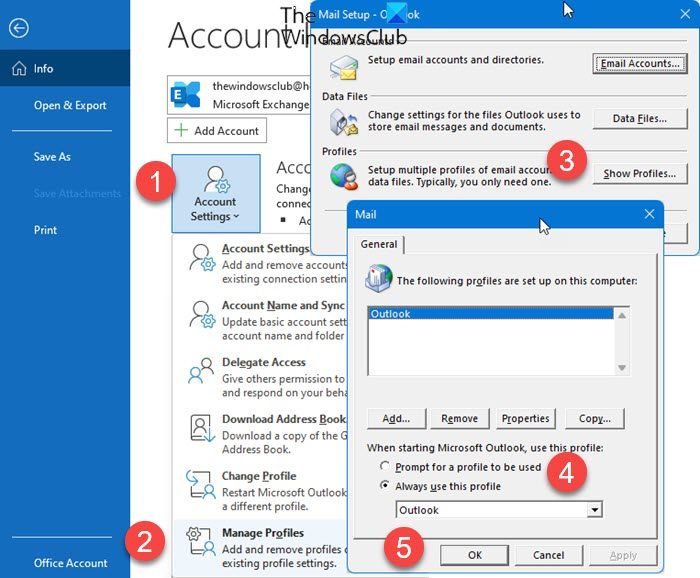This screenshot has height=578, width=700.
Task: Open Print in the sidebar
Action: 45,230
